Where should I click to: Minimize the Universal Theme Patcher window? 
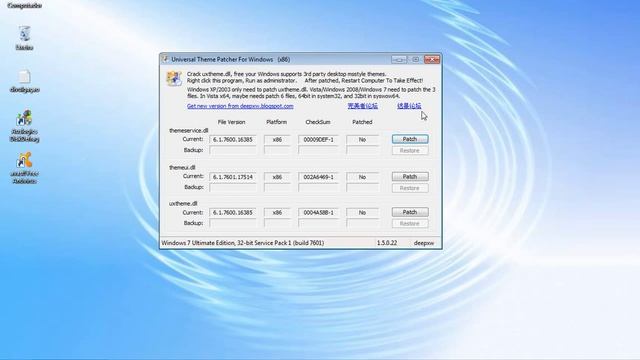tap(399, 60)
